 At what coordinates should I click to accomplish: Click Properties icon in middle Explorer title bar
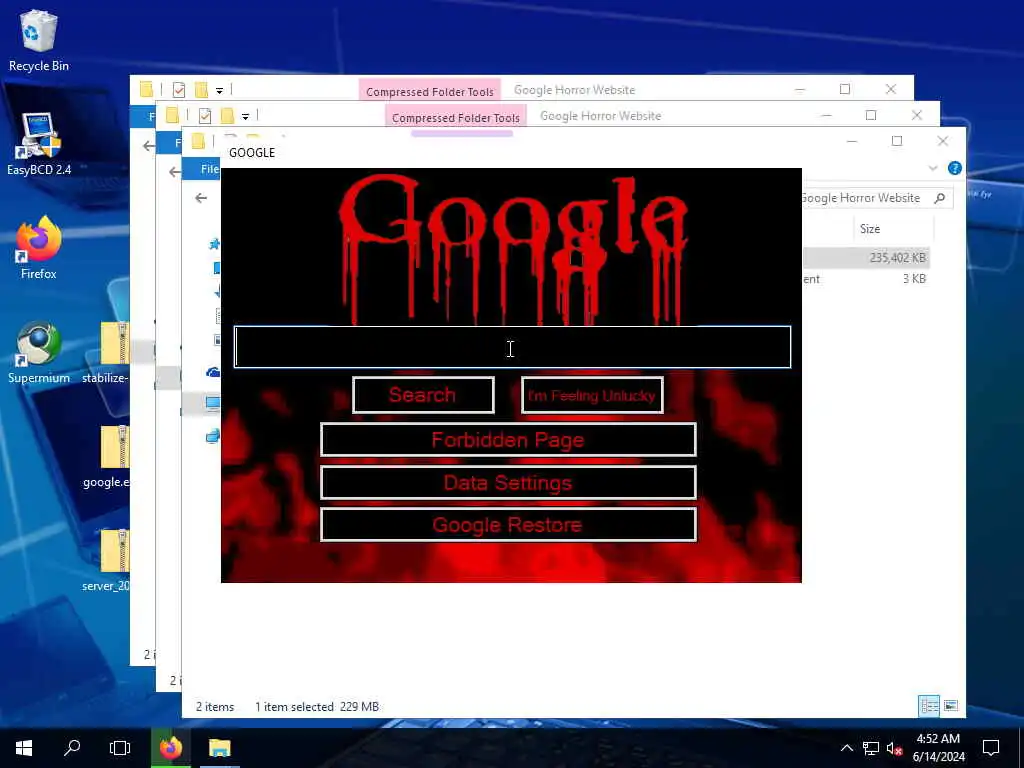[x=204, y=116]
